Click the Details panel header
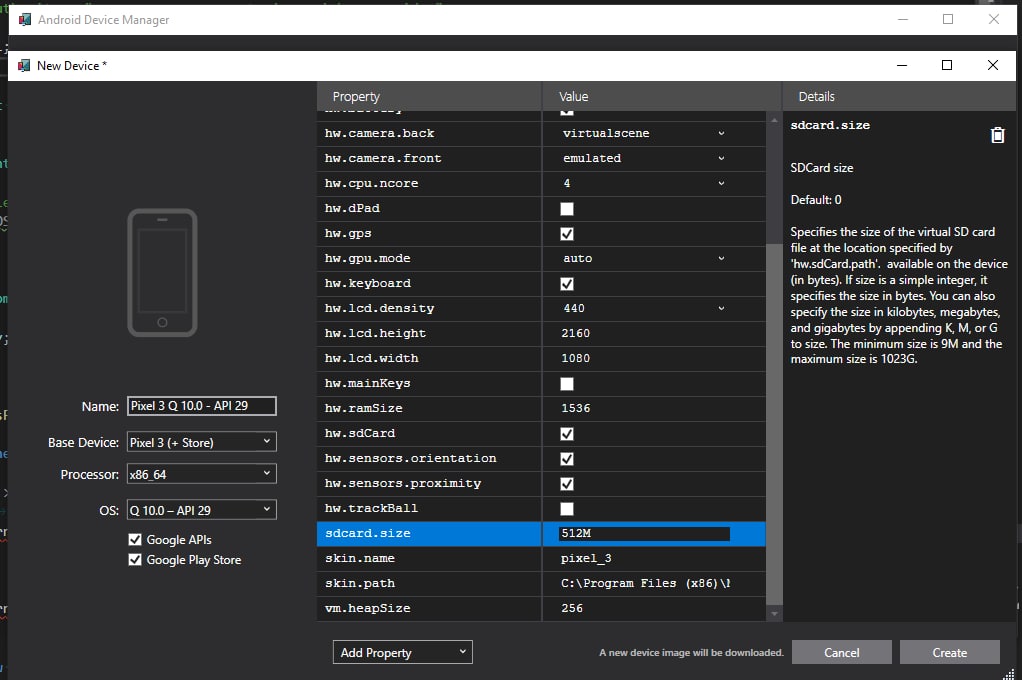The height and width of the screenshot is (680, 1022). 899,96
